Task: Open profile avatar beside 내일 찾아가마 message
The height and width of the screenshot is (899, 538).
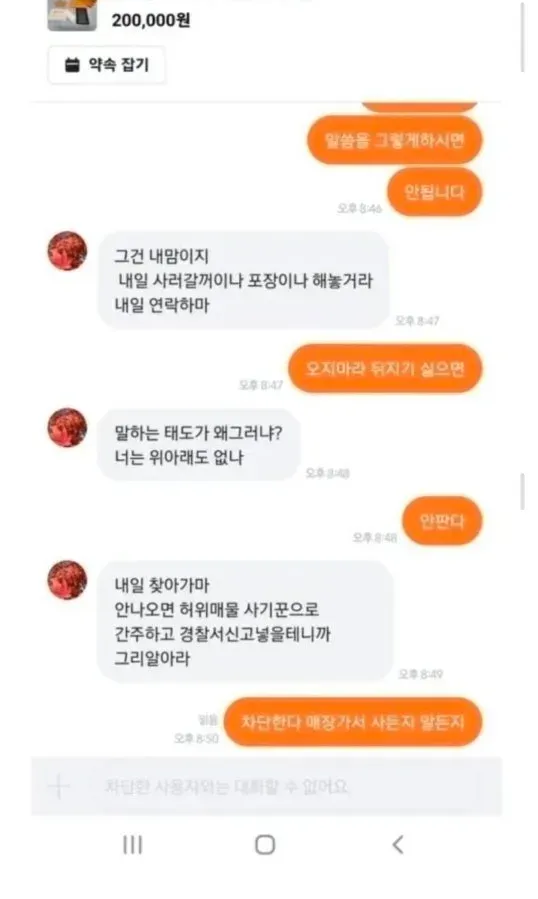Action: (x=67, y=580)
